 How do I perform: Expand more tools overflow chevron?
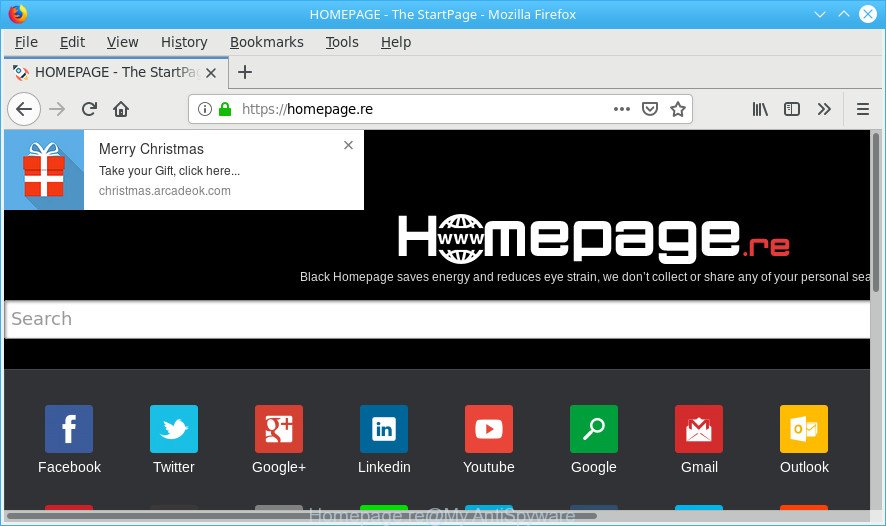(x=824, y=109)
